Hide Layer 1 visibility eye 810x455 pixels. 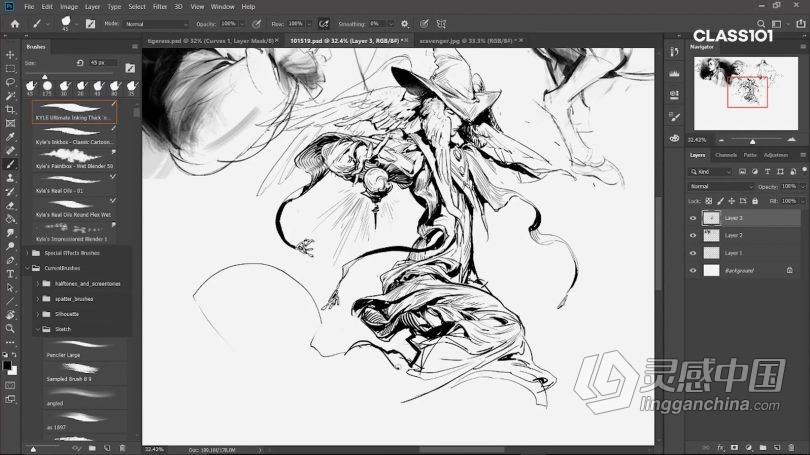pos(693,253)
